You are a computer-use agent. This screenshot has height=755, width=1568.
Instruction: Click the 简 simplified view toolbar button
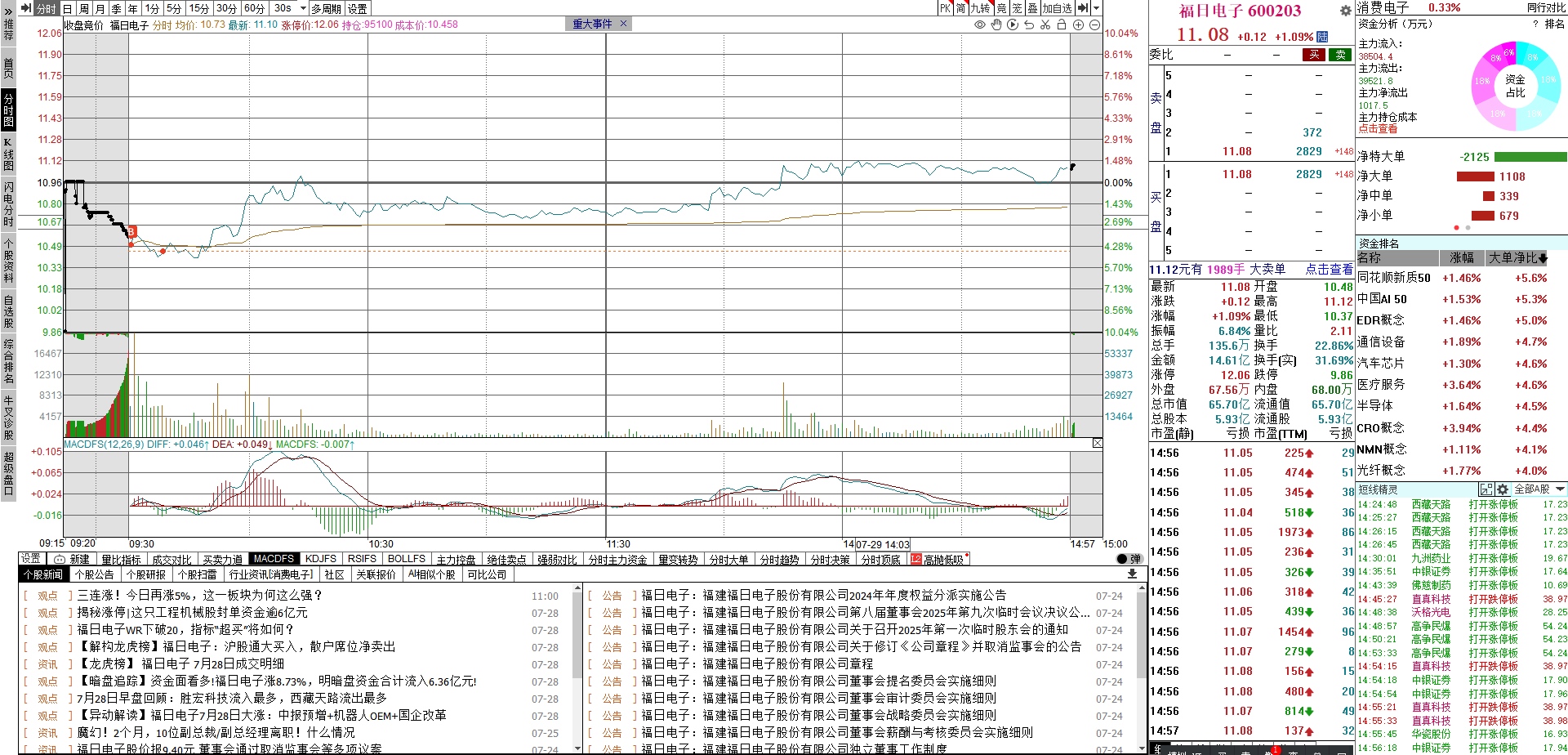coord(960,8)
